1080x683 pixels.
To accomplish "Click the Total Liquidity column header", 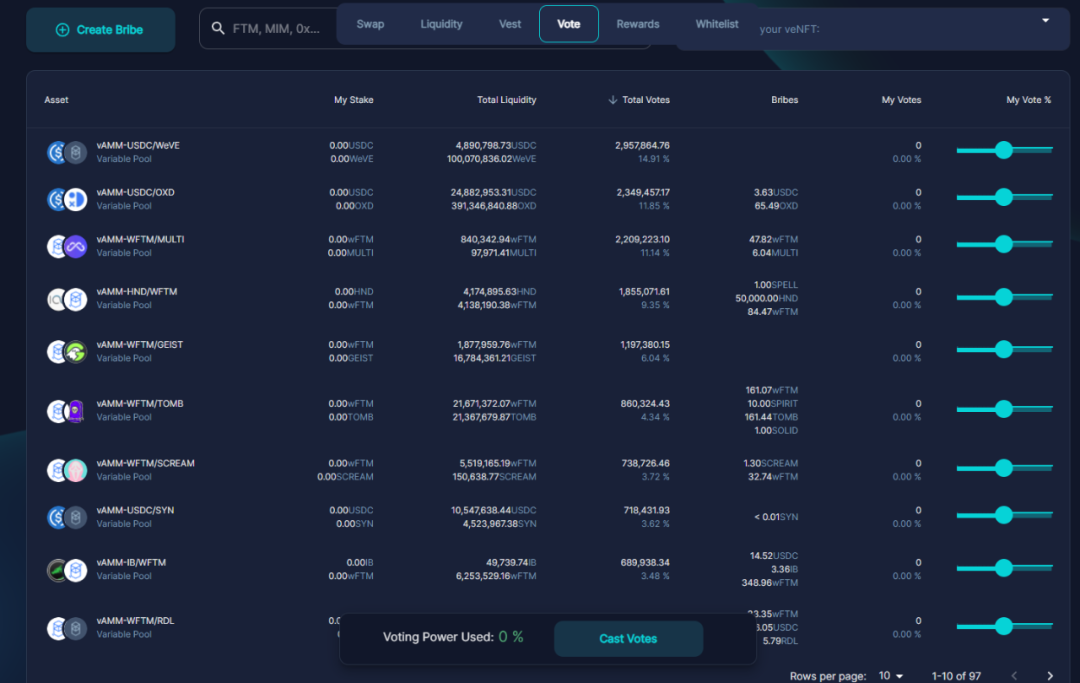I will point(506,100).
